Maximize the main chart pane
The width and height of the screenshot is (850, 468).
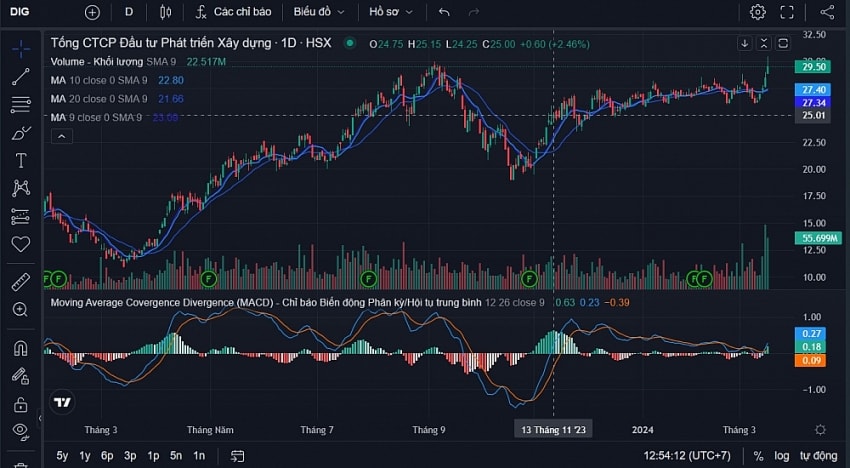[x=783, y=43]
